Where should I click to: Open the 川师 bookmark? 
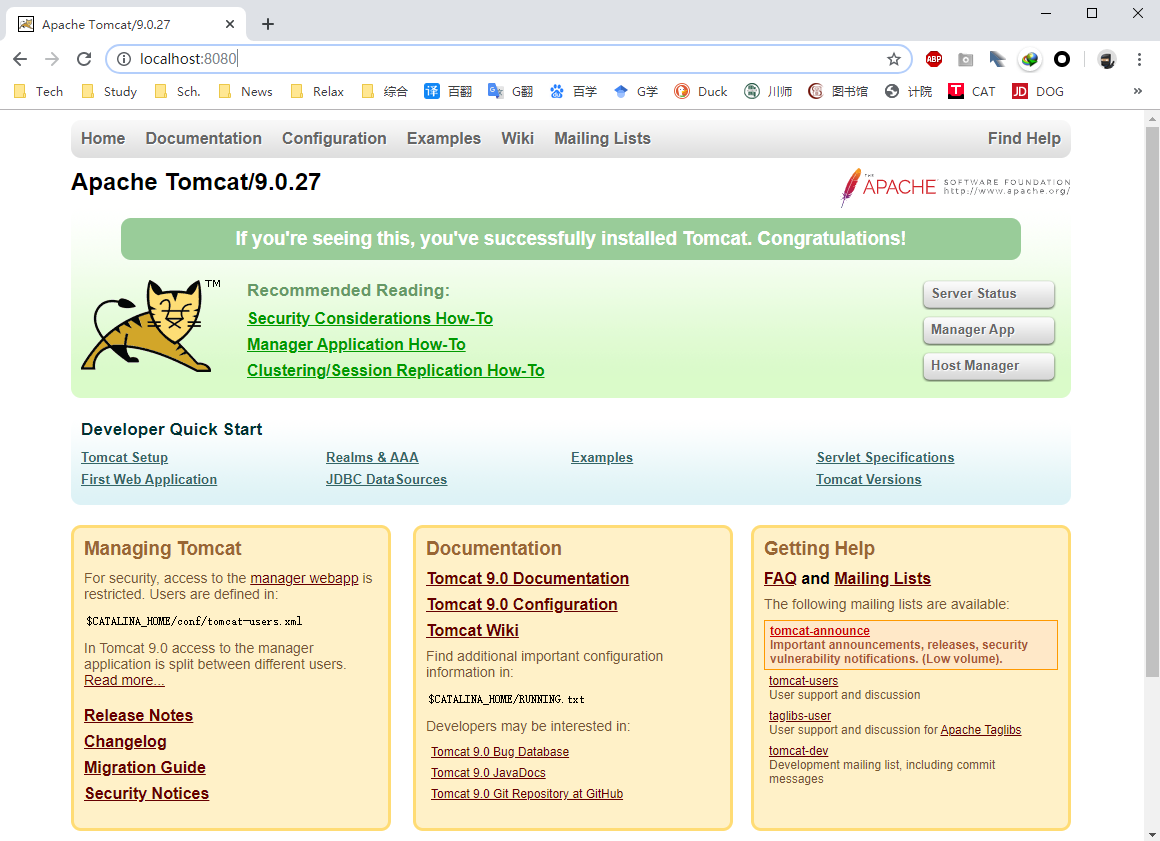768,92
